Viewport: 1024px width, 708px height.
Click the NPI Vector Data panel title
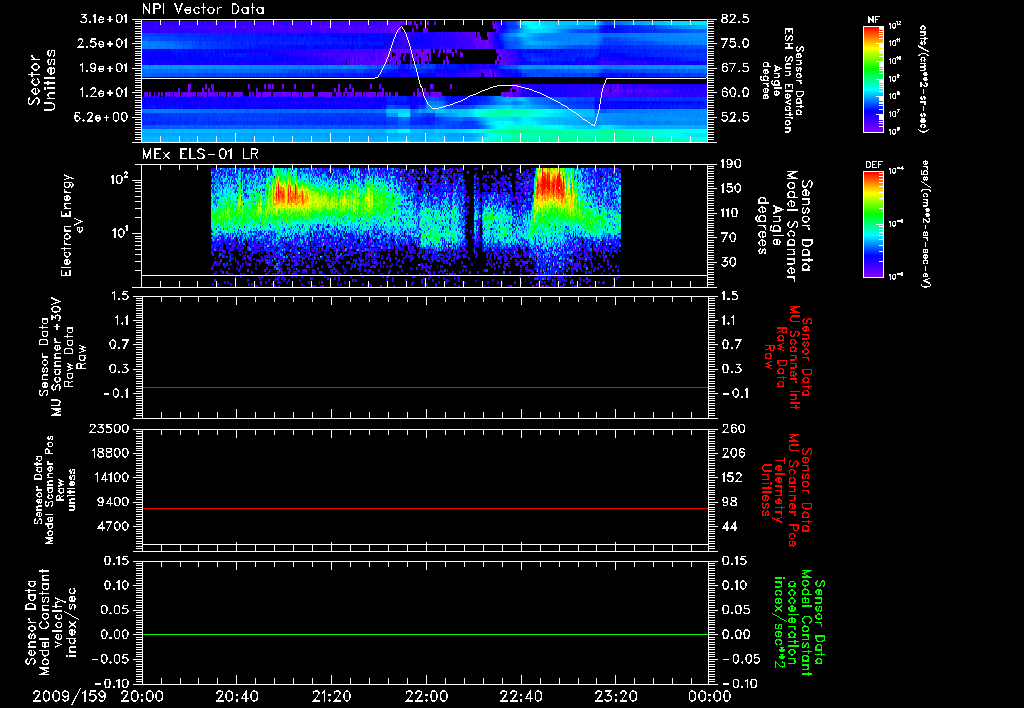coord(203,9)
